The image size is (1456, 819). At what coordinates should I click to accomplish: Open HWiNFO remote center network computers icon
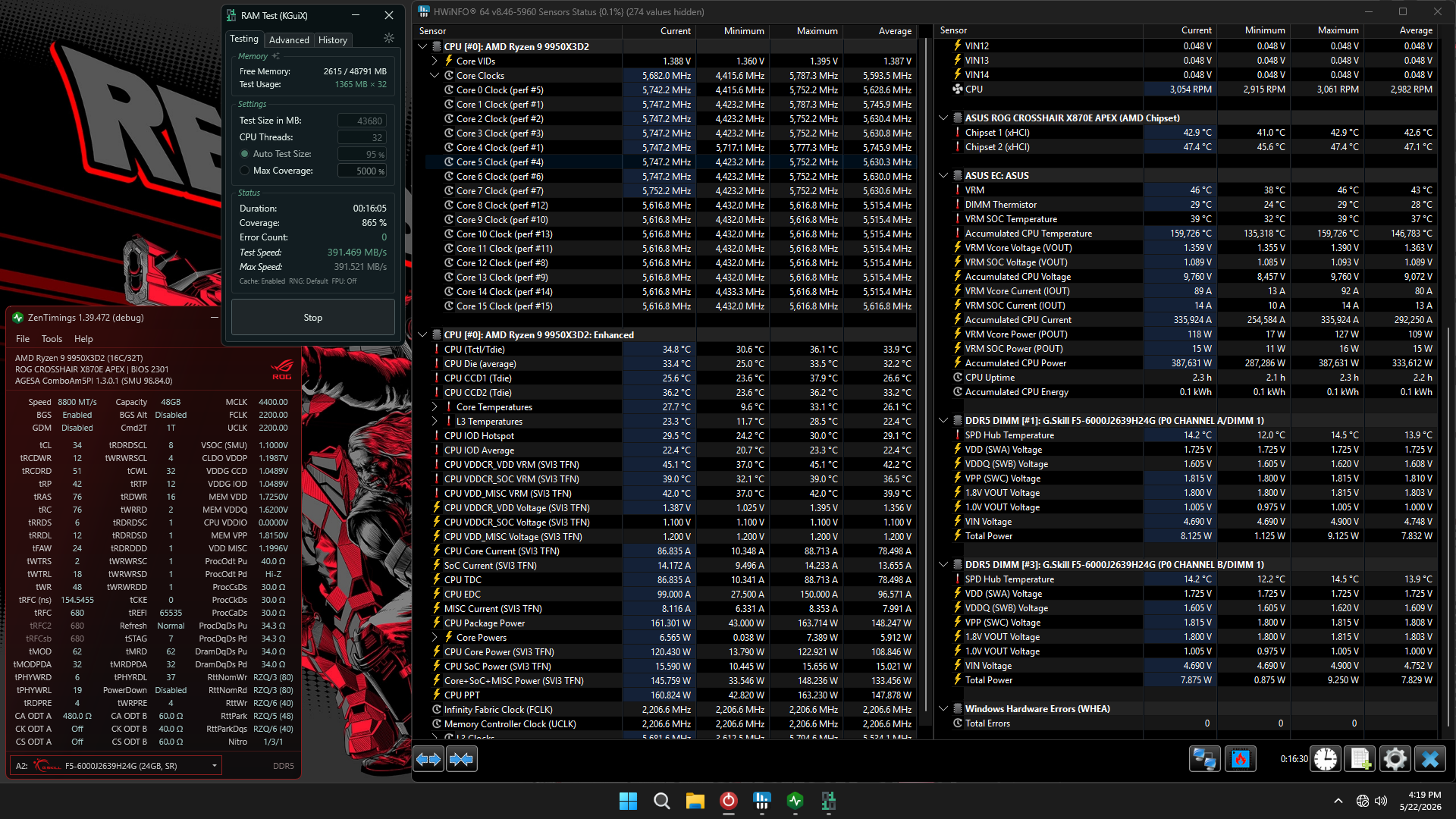tap(1204, 759)
